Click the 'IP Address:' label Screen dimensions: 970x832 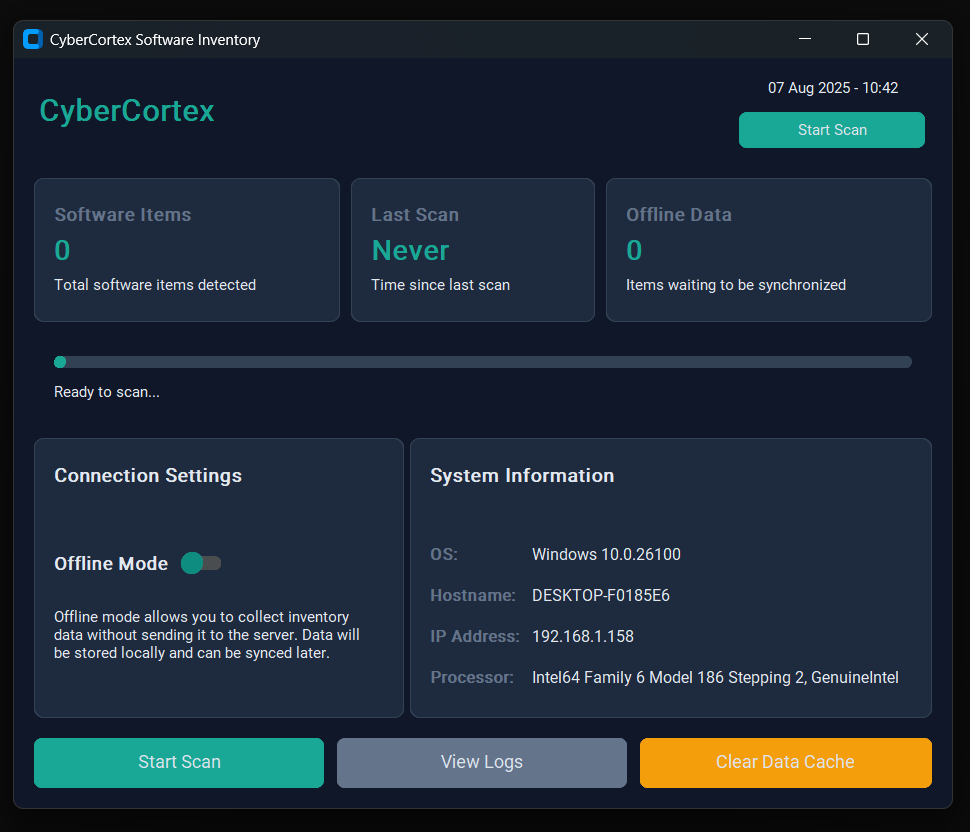point(474,637)
